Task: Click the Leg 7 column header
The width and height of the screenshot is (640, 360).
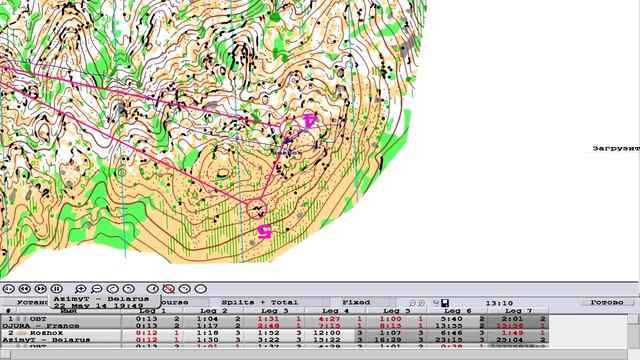Action: pyautogui.click(x=518, y=311)
